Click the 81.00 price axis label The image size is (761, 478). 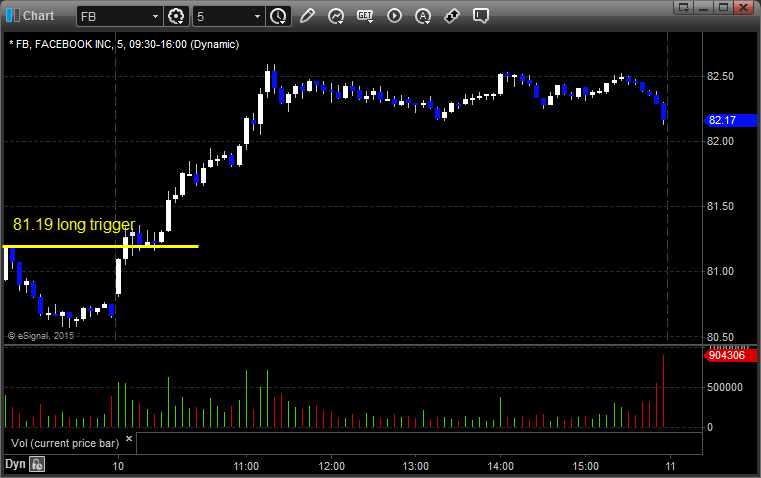(720, 271)
